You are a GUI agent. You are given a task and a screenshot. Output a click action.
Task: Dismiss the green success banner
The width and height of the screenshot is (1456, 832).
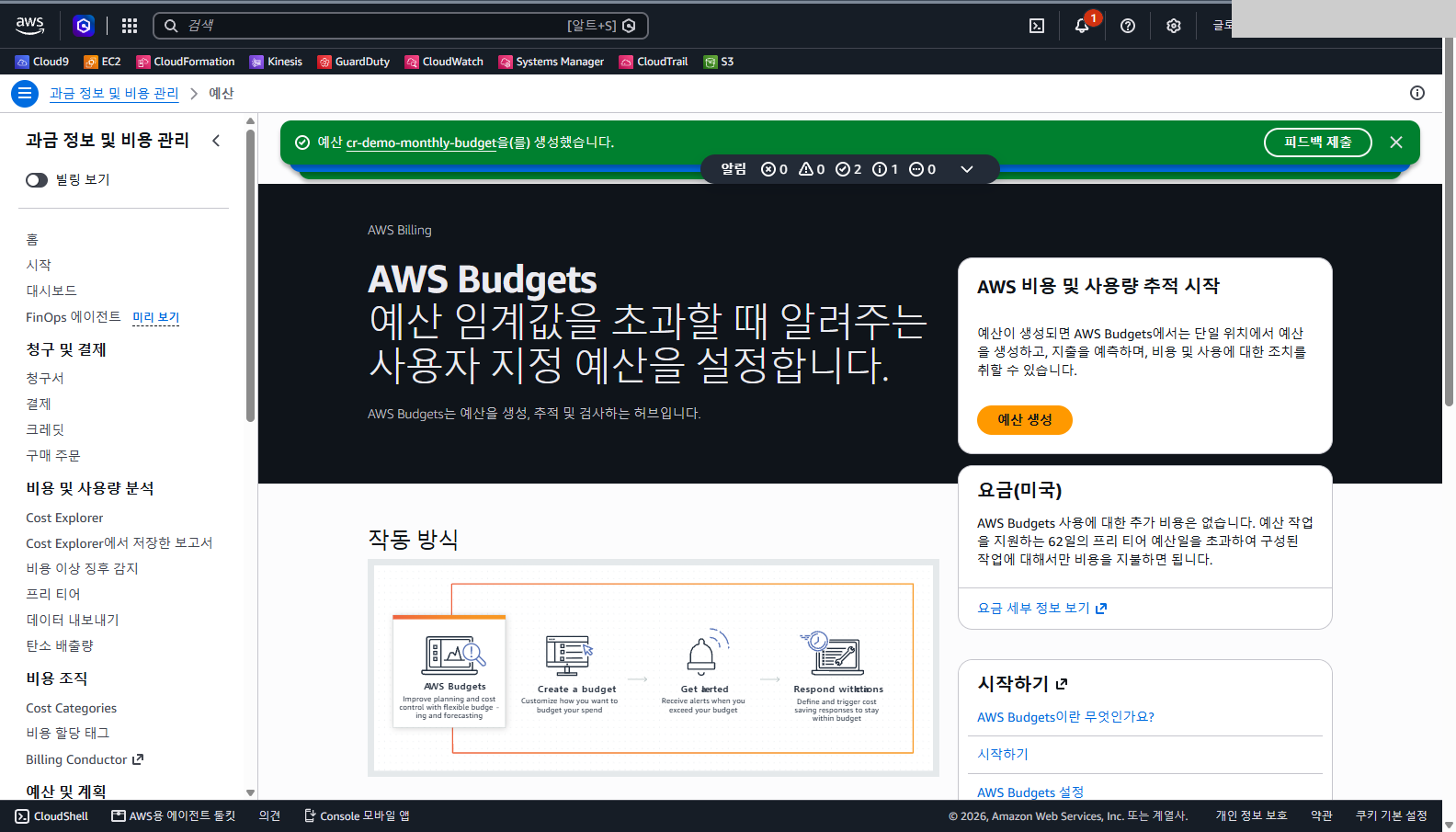click(1396, 142)
